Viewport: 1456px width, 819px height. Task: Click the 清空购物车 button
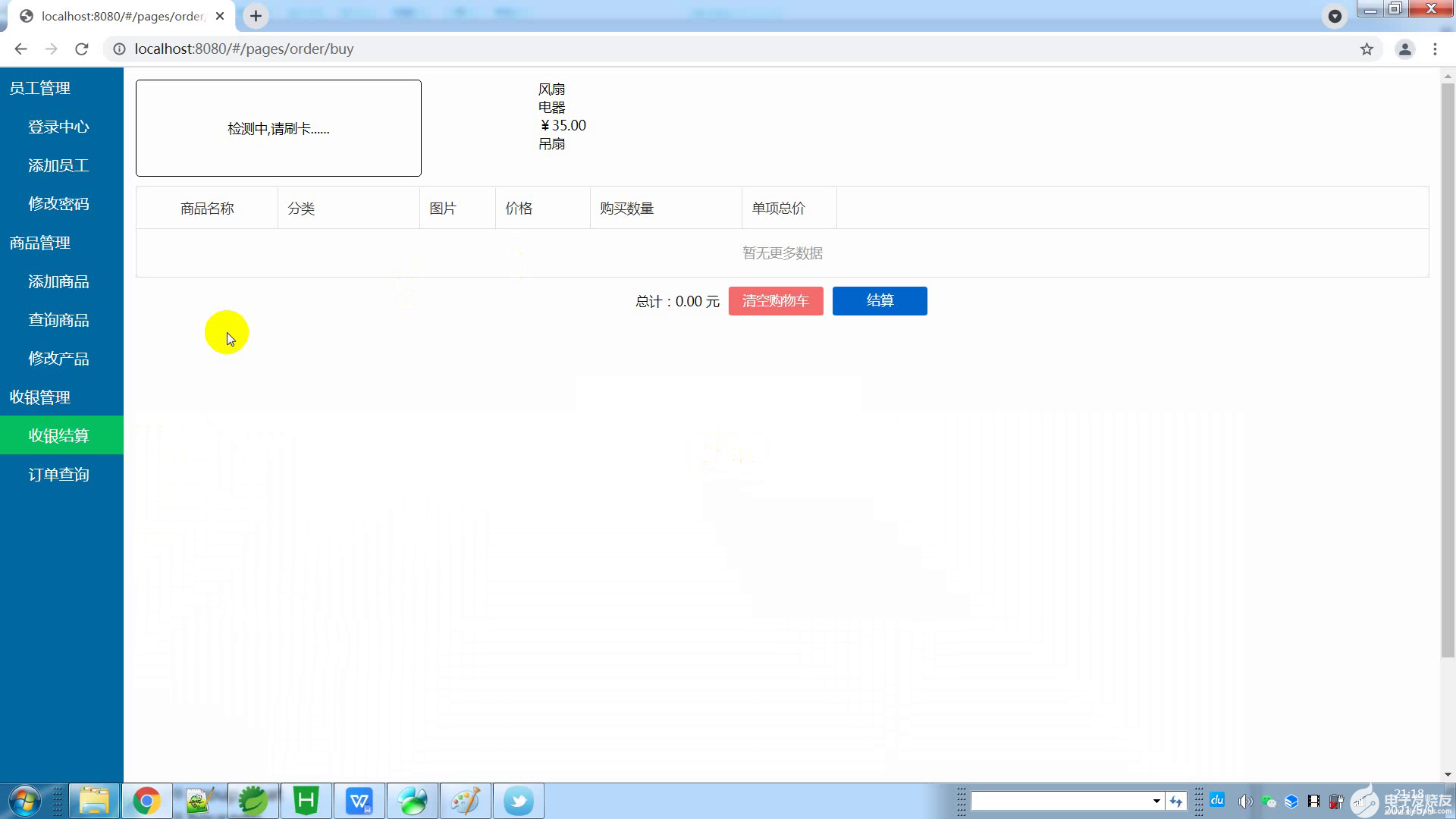point(775,301)
